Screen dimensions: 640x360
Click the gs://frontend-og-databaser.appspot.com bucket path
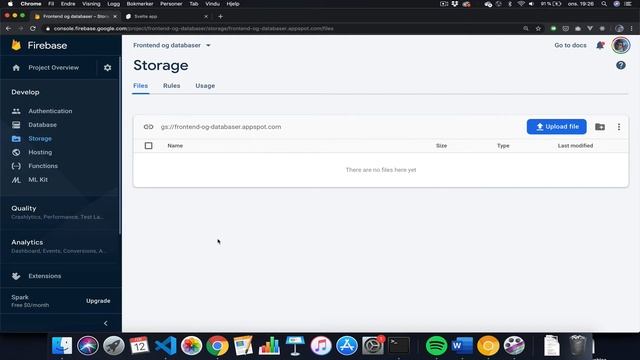coord(221,127)
